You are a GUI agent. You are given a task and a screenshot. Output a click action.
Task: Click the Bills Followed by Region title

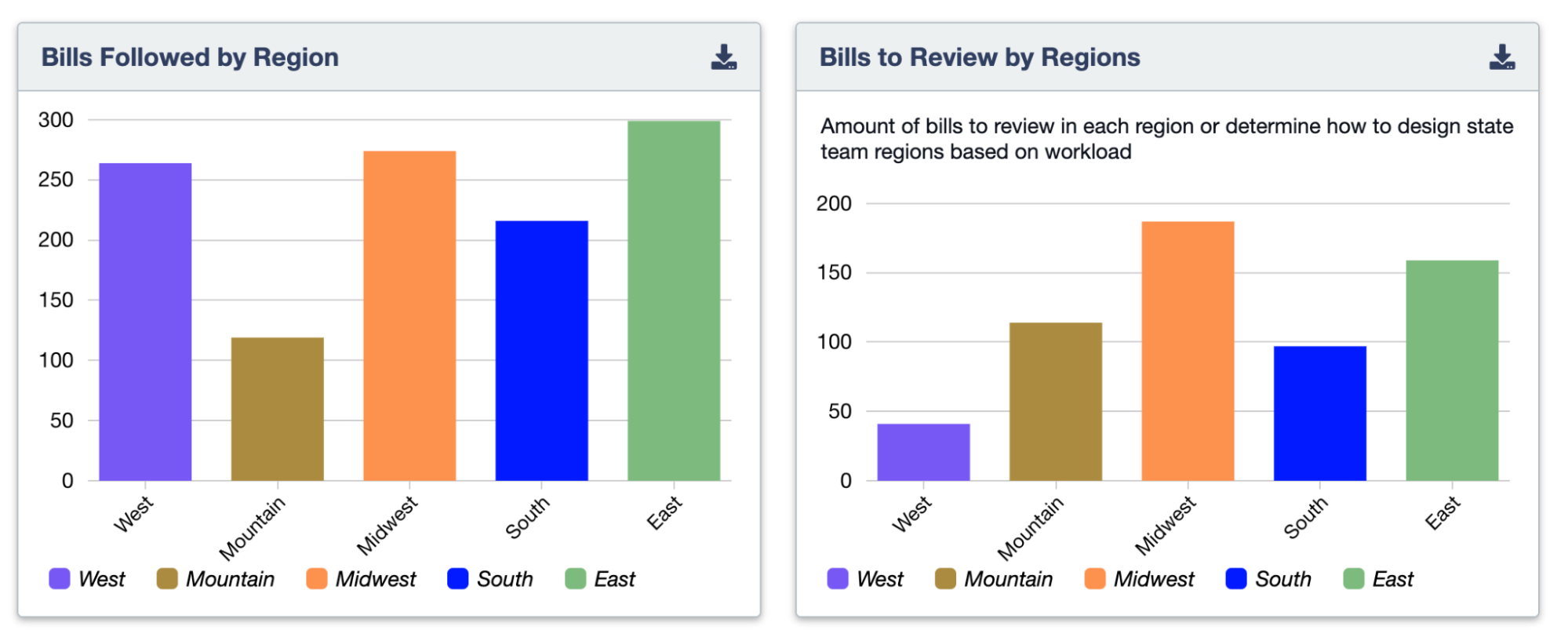coord(191,56)
